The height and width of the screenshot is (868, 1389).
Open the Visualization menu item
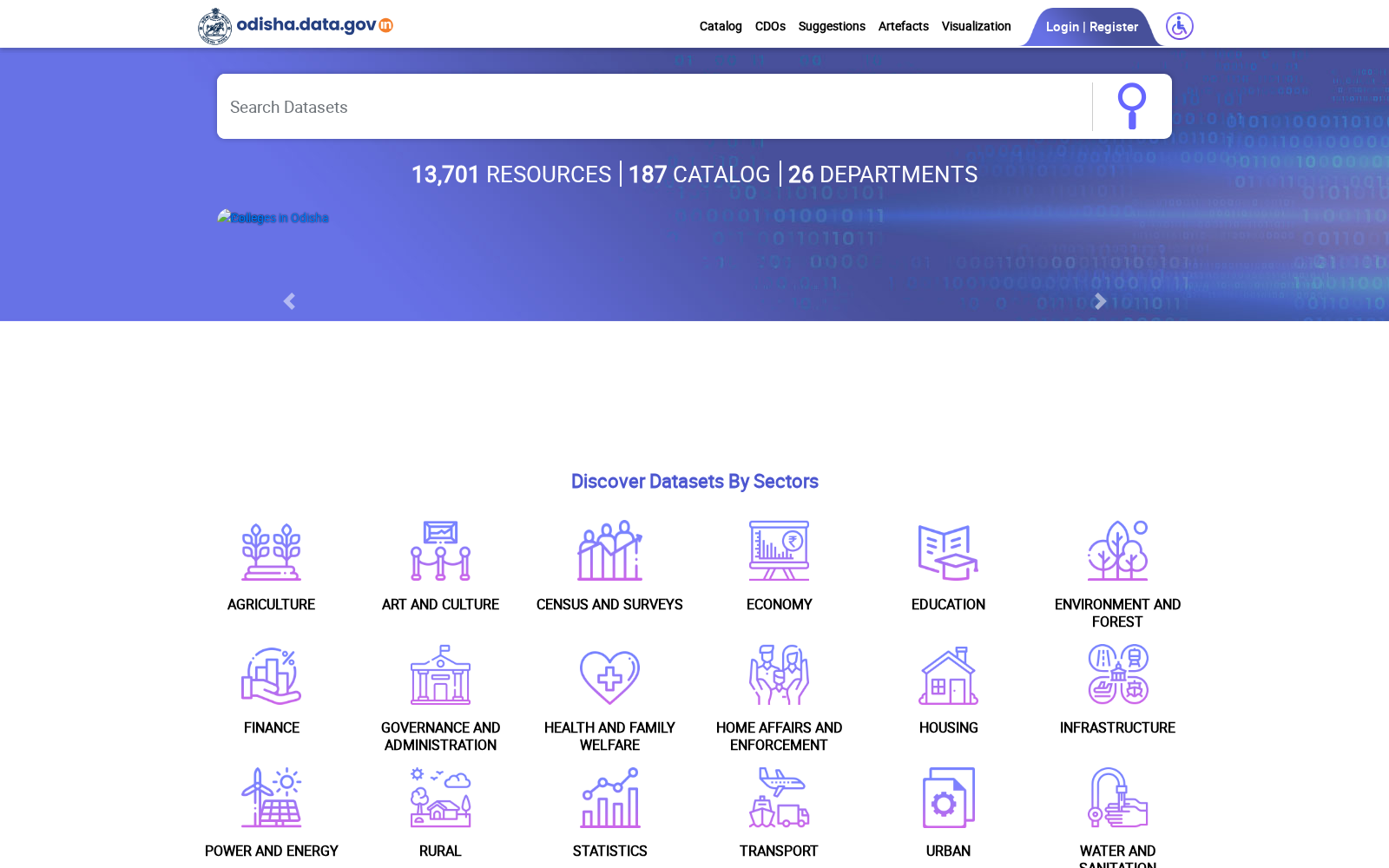976,26
